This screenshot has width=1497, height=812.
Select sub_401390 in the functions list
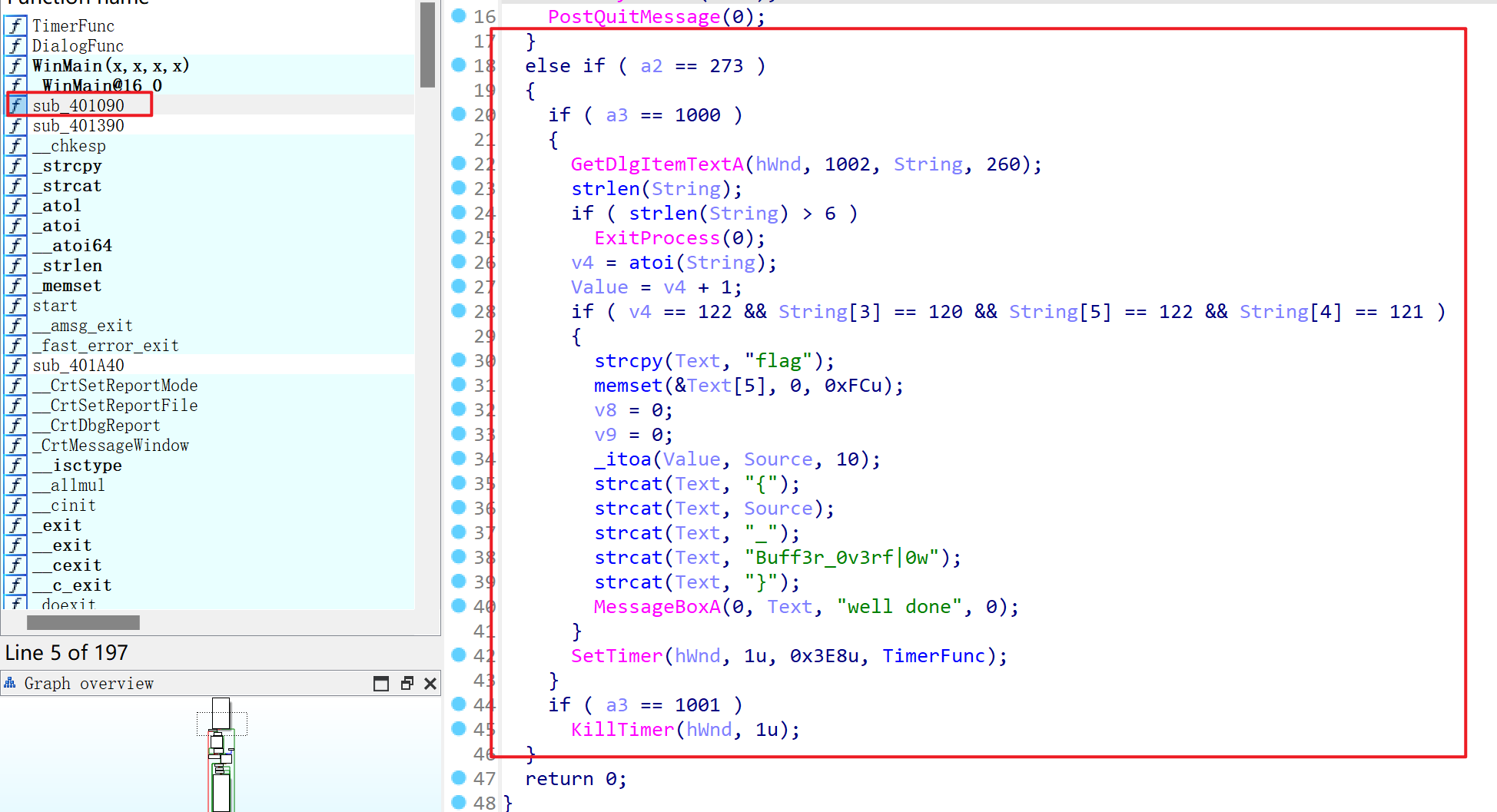(78, 125)
